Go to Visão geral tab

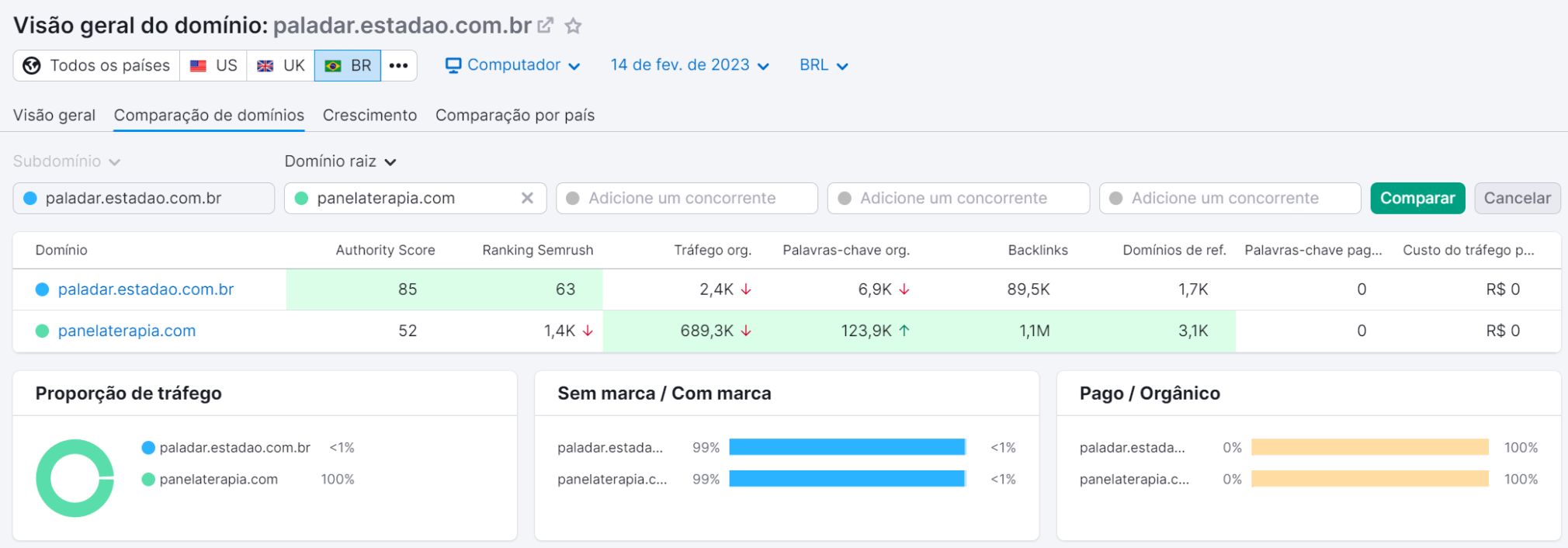54,115
